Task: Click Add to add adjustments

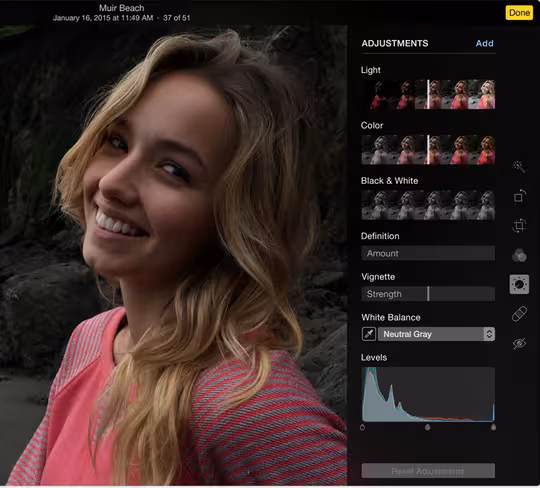Action: tap(484, 43)
